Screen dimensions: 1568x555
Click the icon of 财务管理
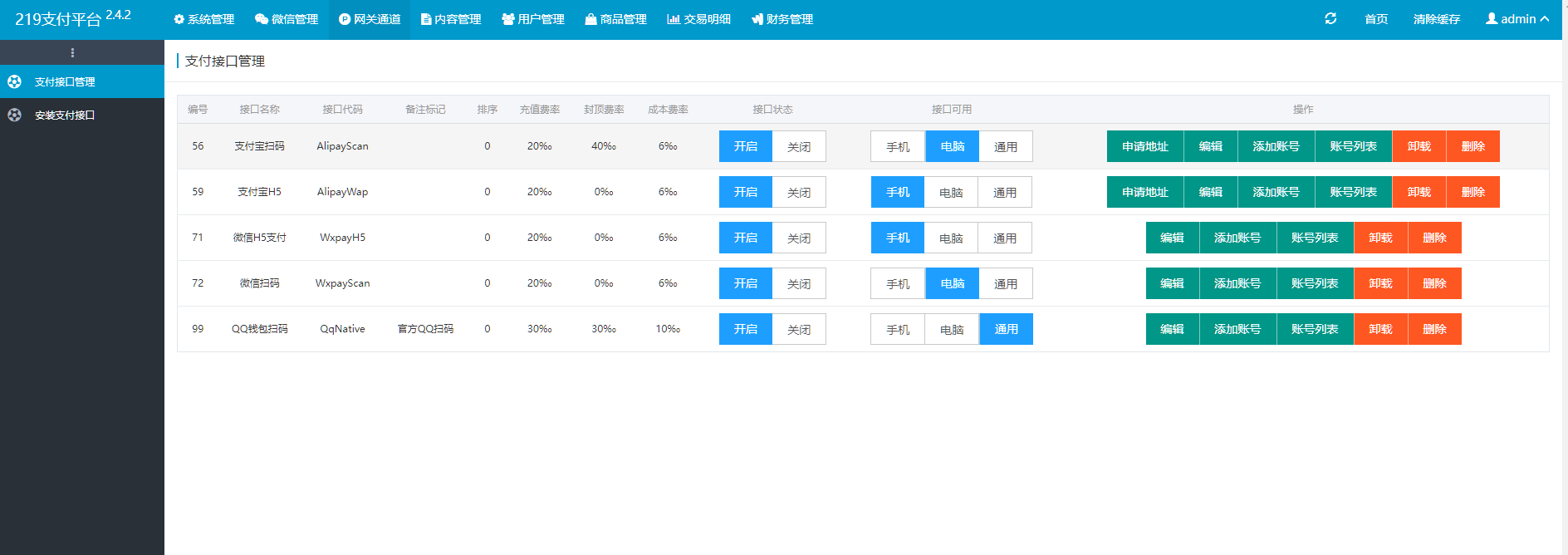click(757, 19)
